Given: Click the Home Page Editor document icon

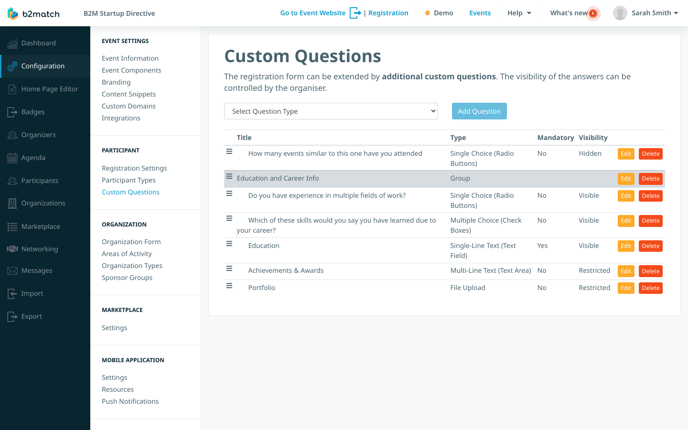Looking at the screenshot, I should point(12,89).
